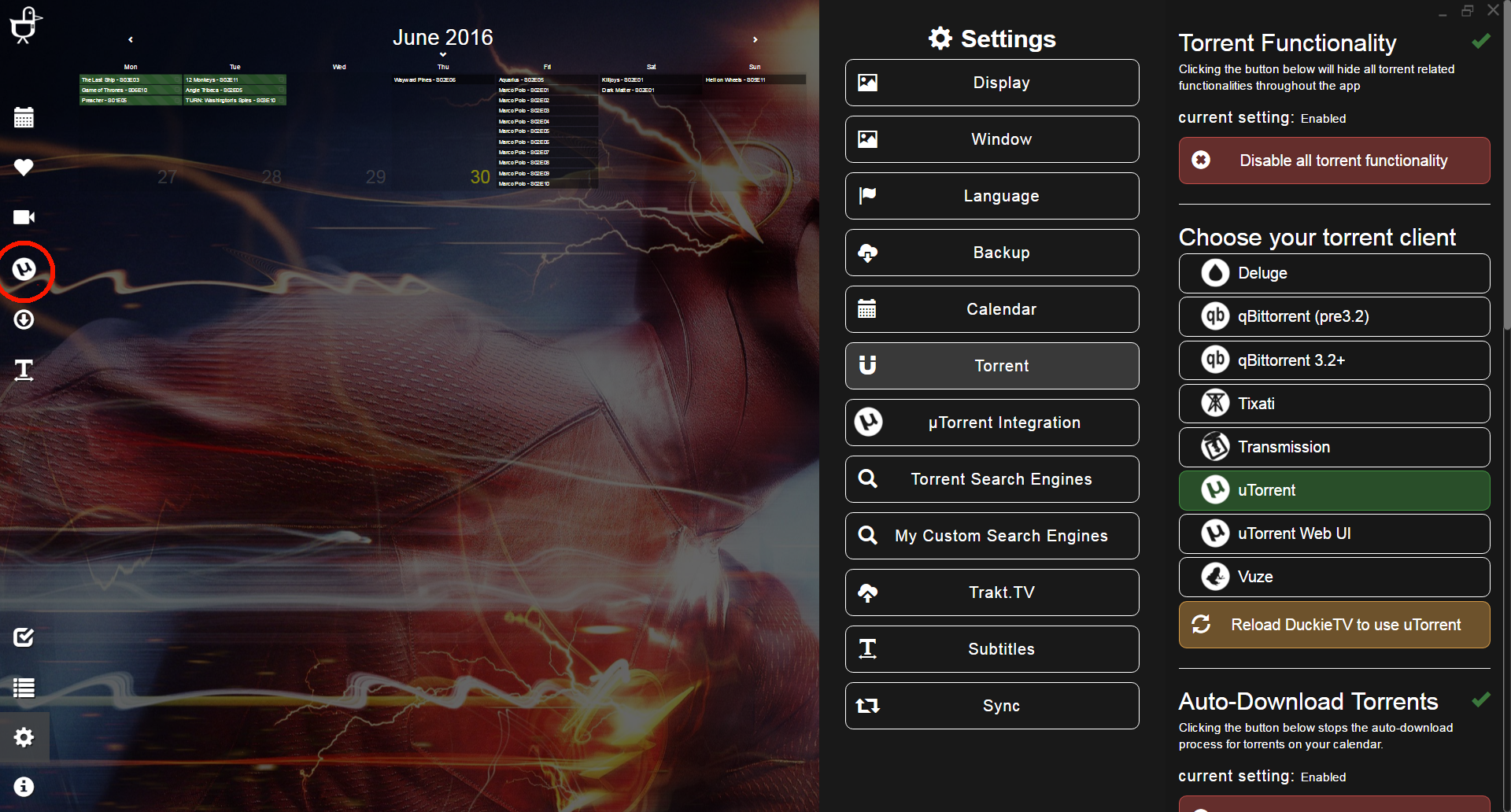Open The Last Ship S03E03 calendar entry
Viewport: 1511px width, 812px height.
pyautogui.click(x=131, y=79)
